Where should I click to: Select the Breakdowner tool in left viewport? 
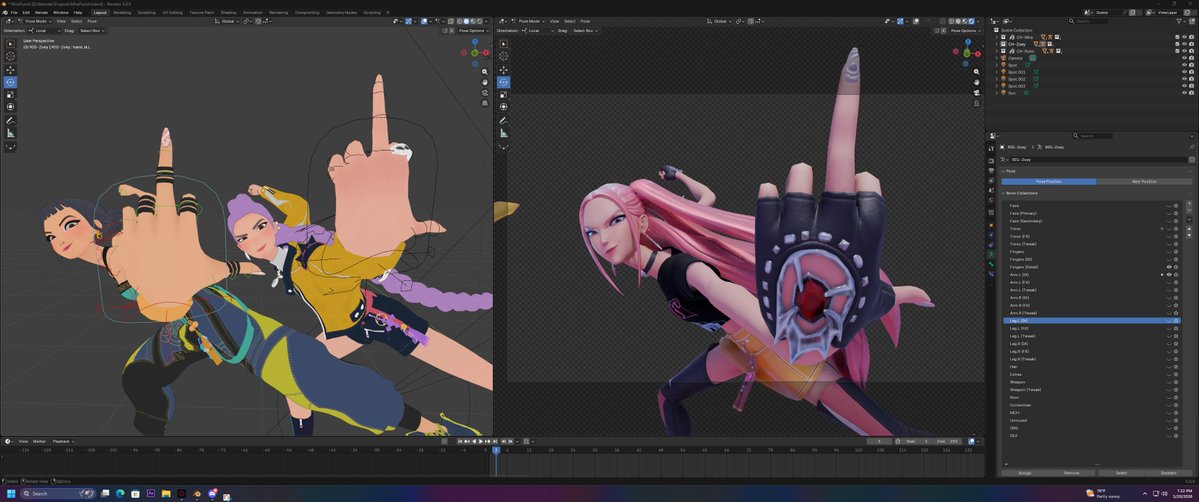[11, 146]
